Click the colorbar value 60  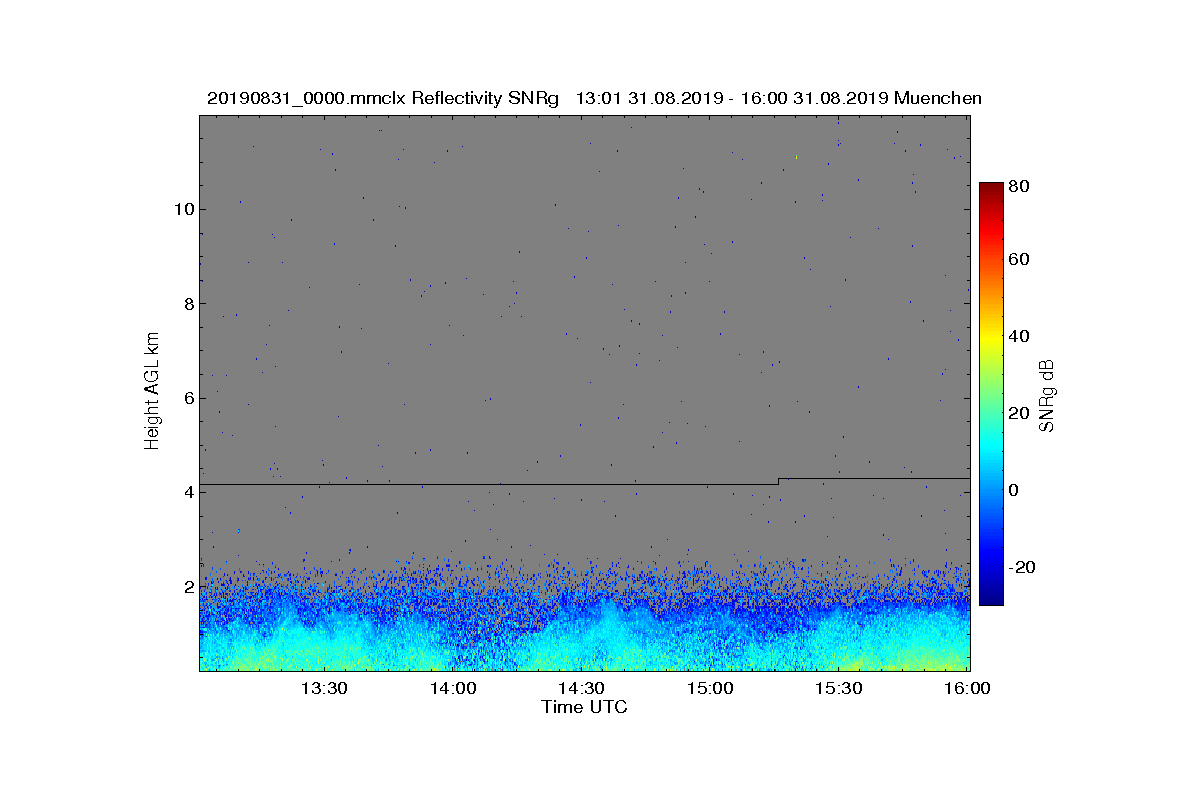(x=1019, y=260)
